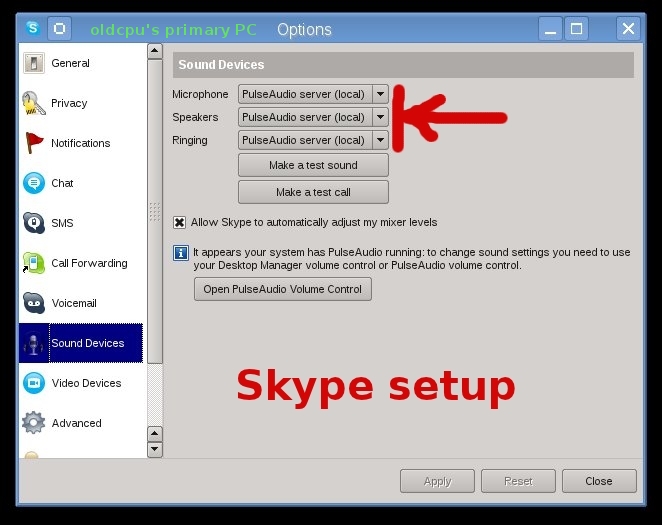Go to Video Devices settings
662x525 pixels.
coord(81,383)
